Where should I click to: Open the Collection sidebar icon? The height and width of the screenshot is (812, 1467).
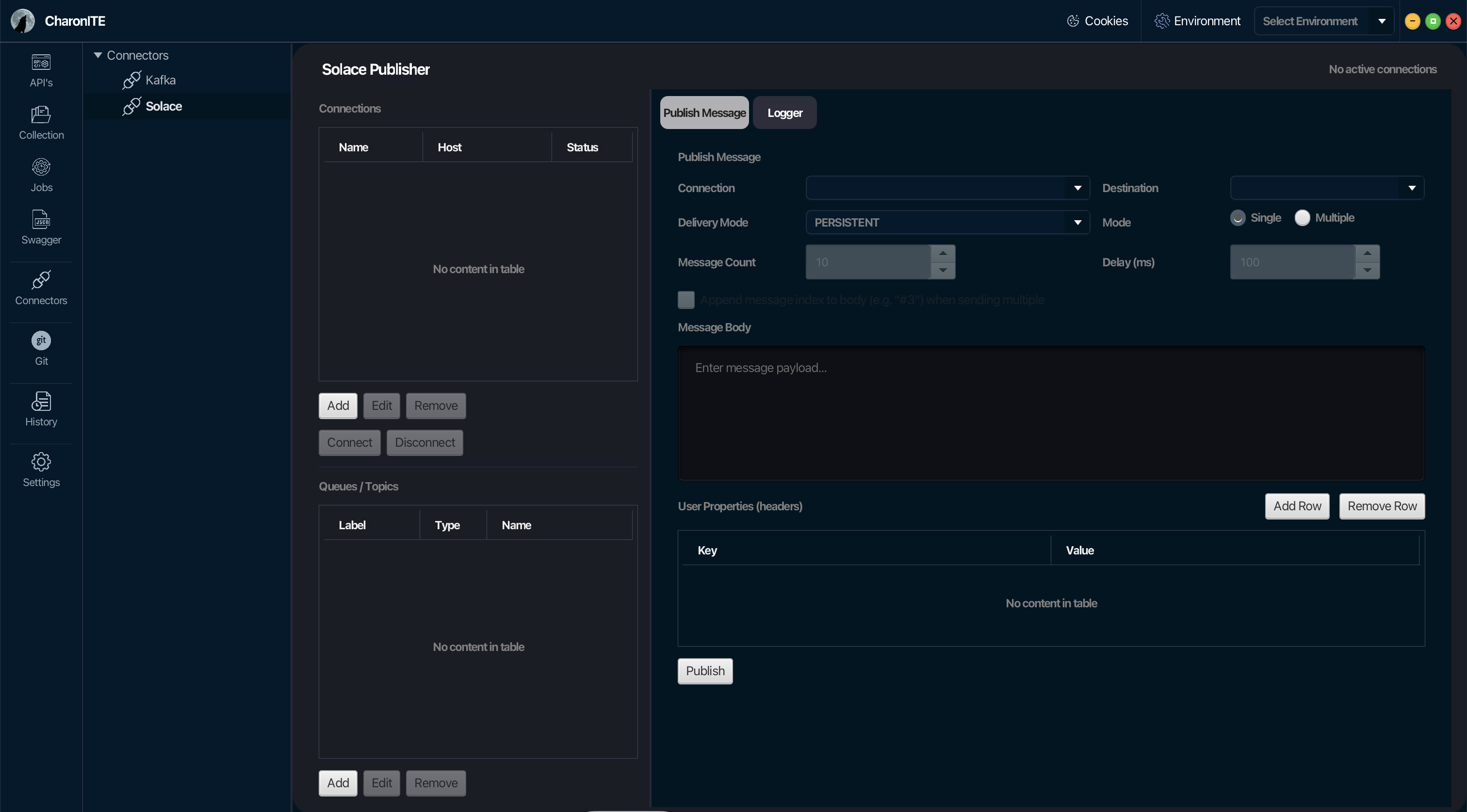(x=41, y=114)
